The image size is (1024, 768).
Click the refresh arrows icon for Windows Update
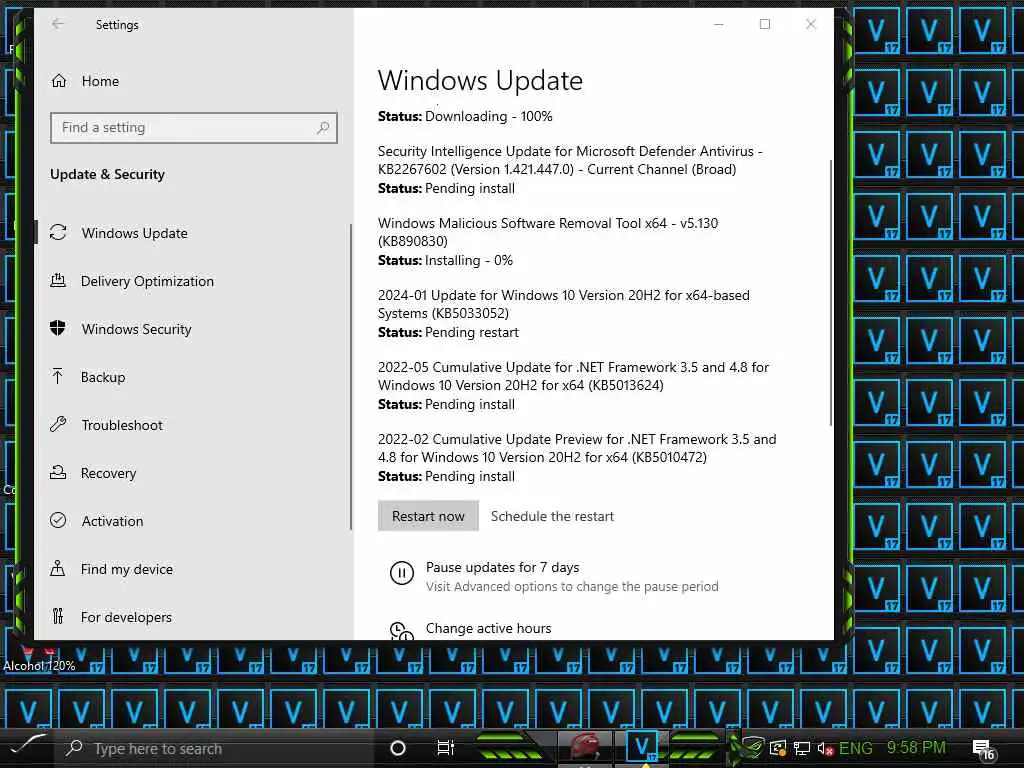coord(58,232)
